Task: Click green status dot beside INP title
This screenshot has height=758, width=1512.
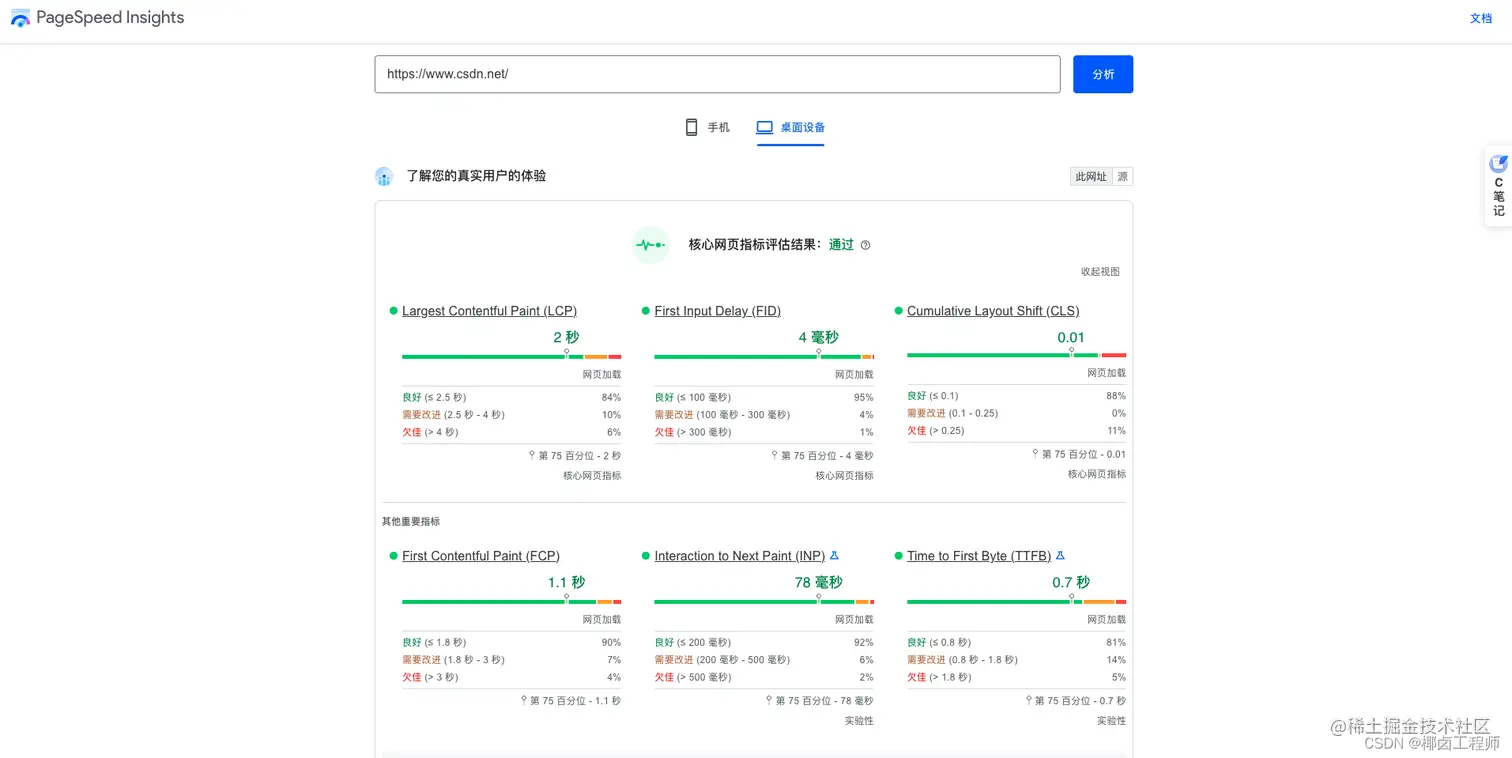Action: [x=646, y=556]
